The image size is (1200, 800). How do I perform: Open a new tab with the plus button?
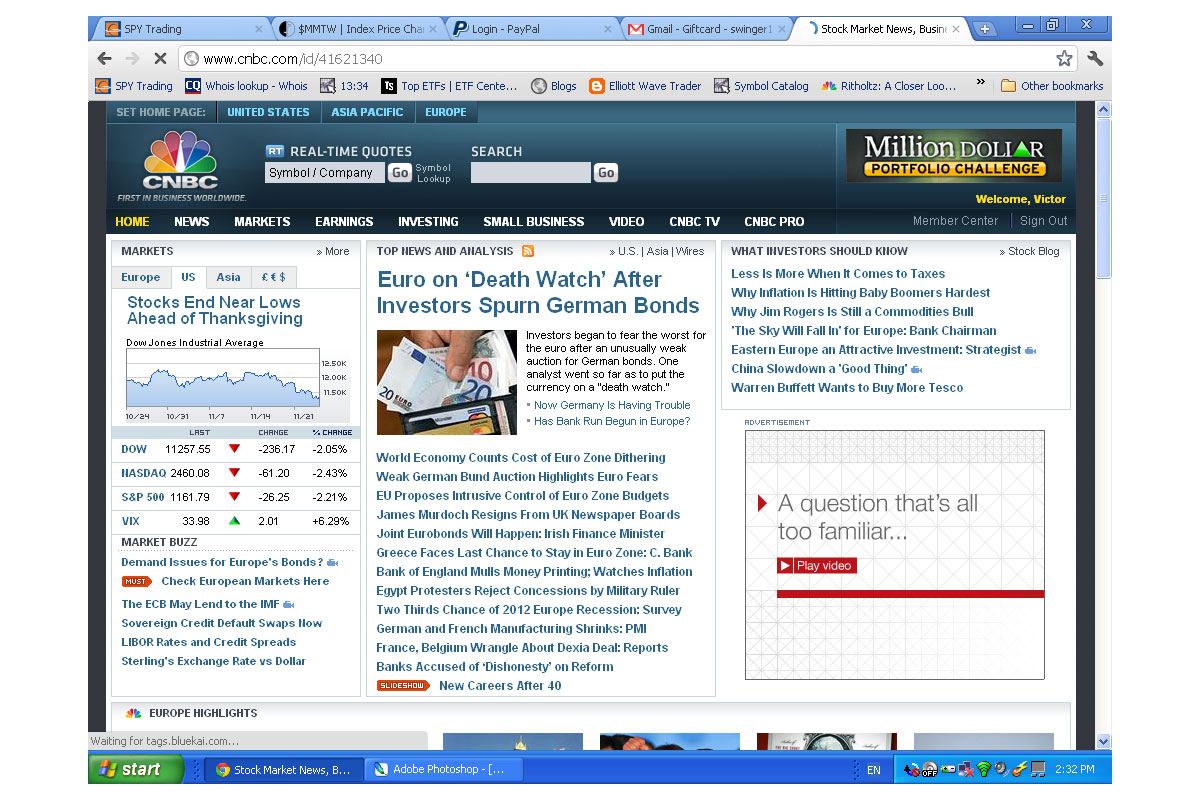(x=984, y=29)
